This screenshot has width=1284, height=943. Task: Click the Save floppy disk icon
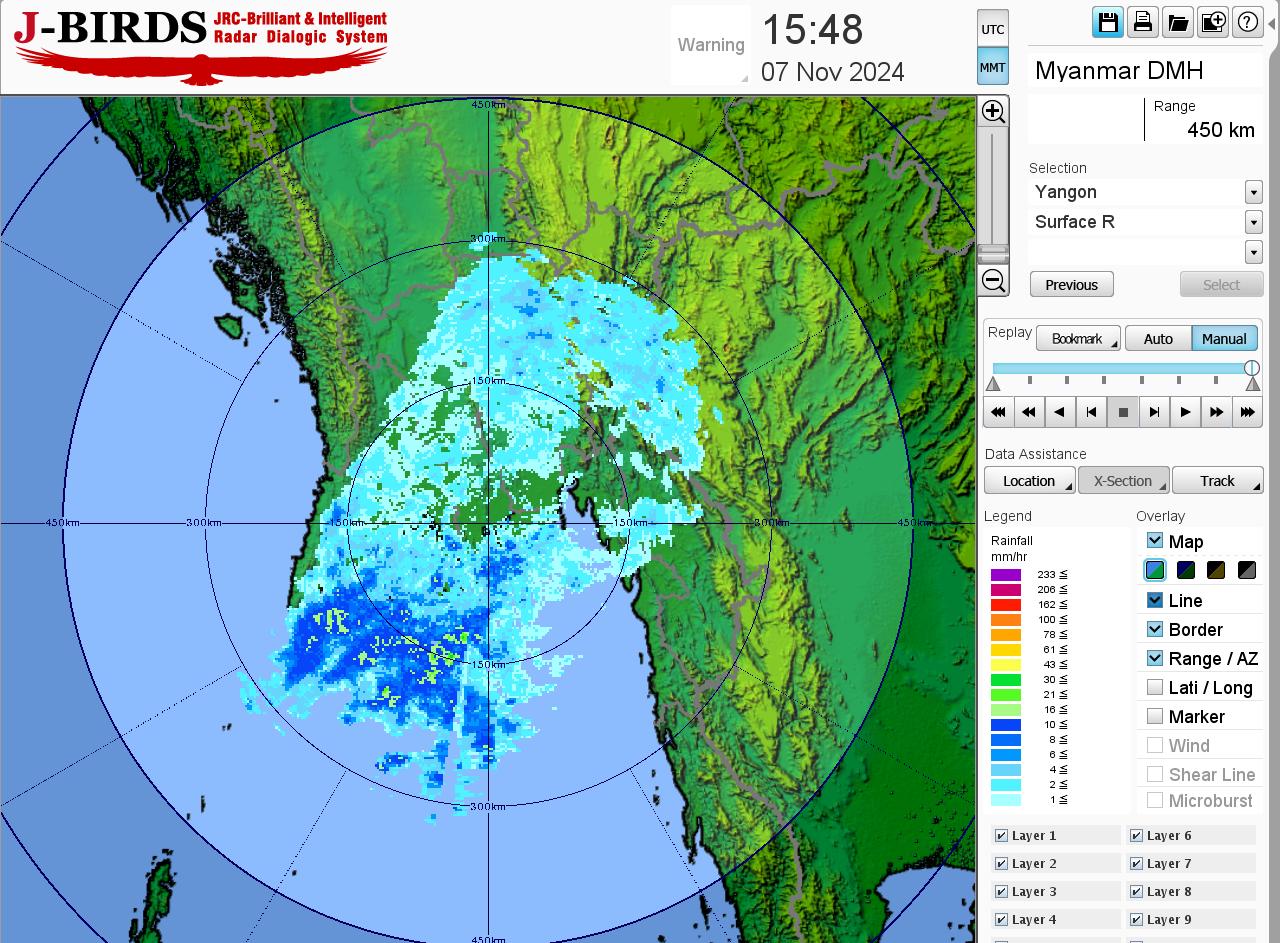(1108, 22)
